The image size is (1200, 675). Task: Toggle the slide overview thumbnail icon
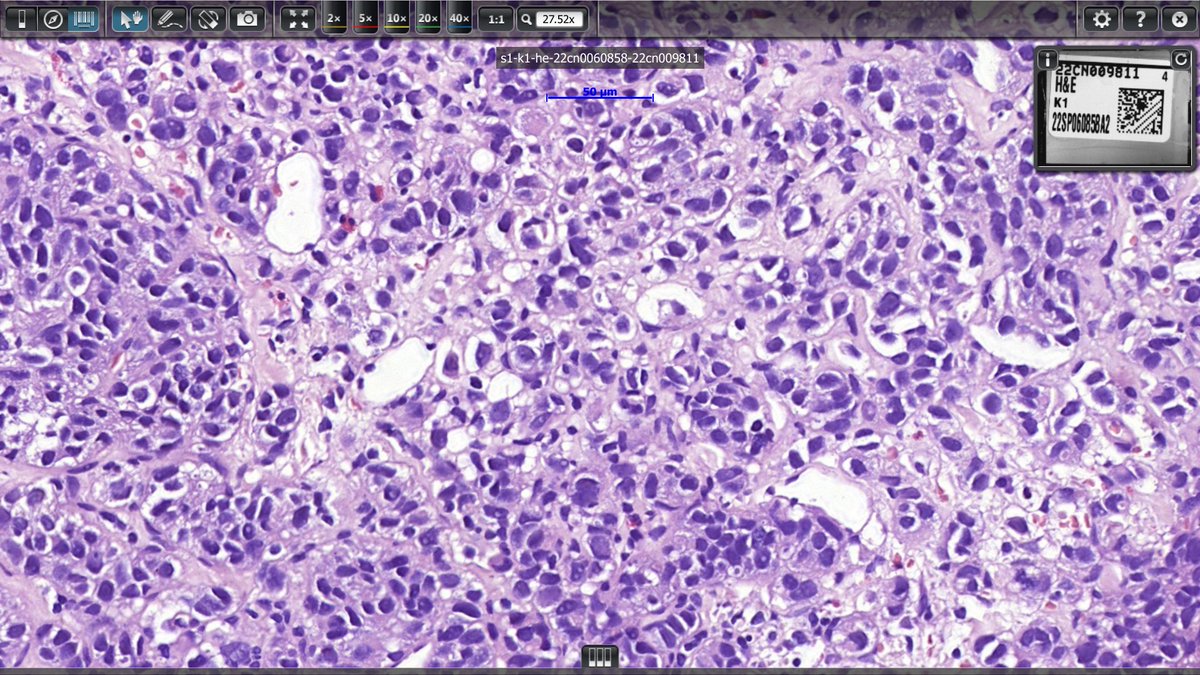(x=21, y=19)
